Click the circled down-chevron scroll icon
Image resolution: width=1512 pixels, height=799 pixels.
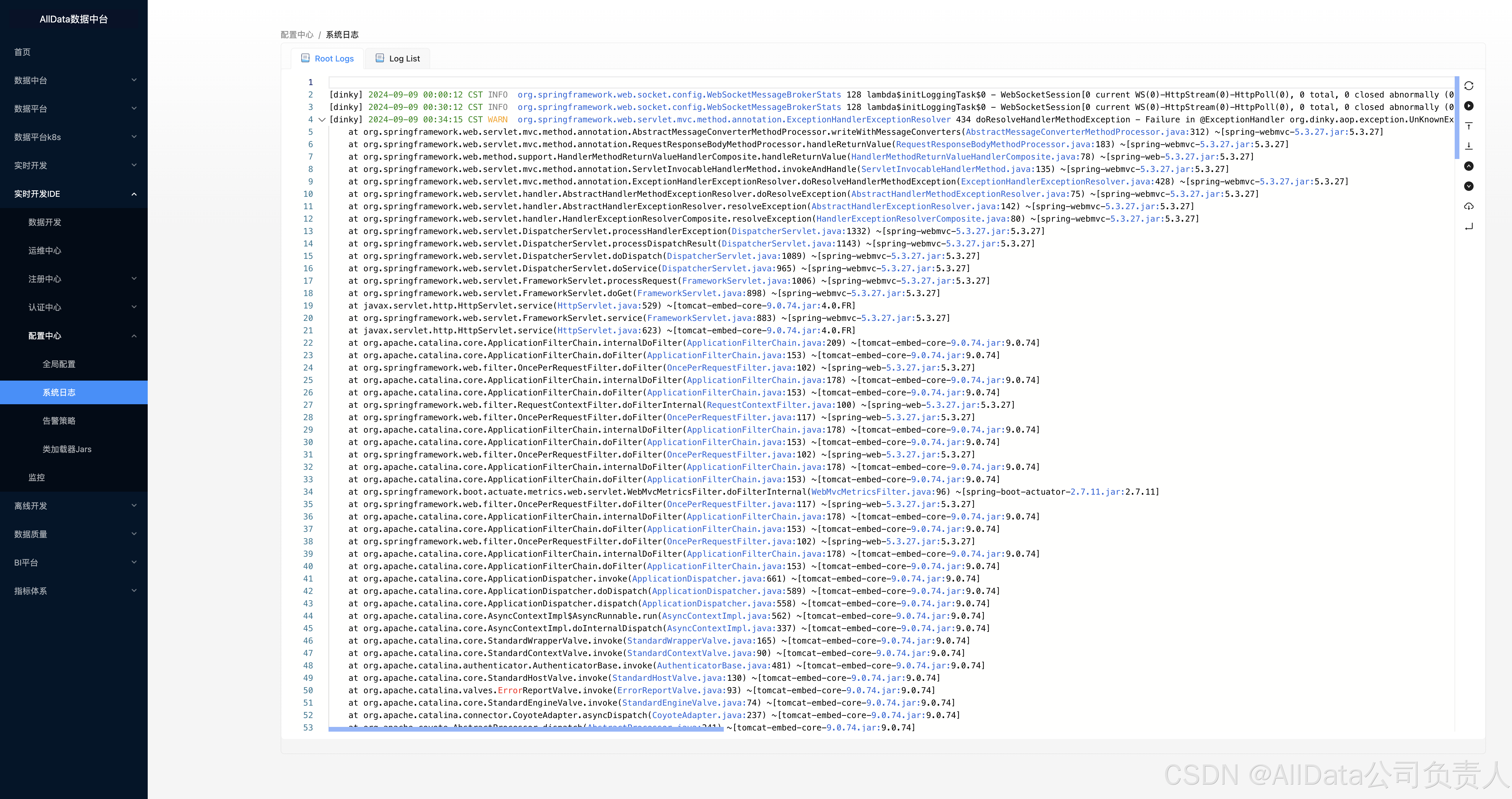coord(1469,186)
